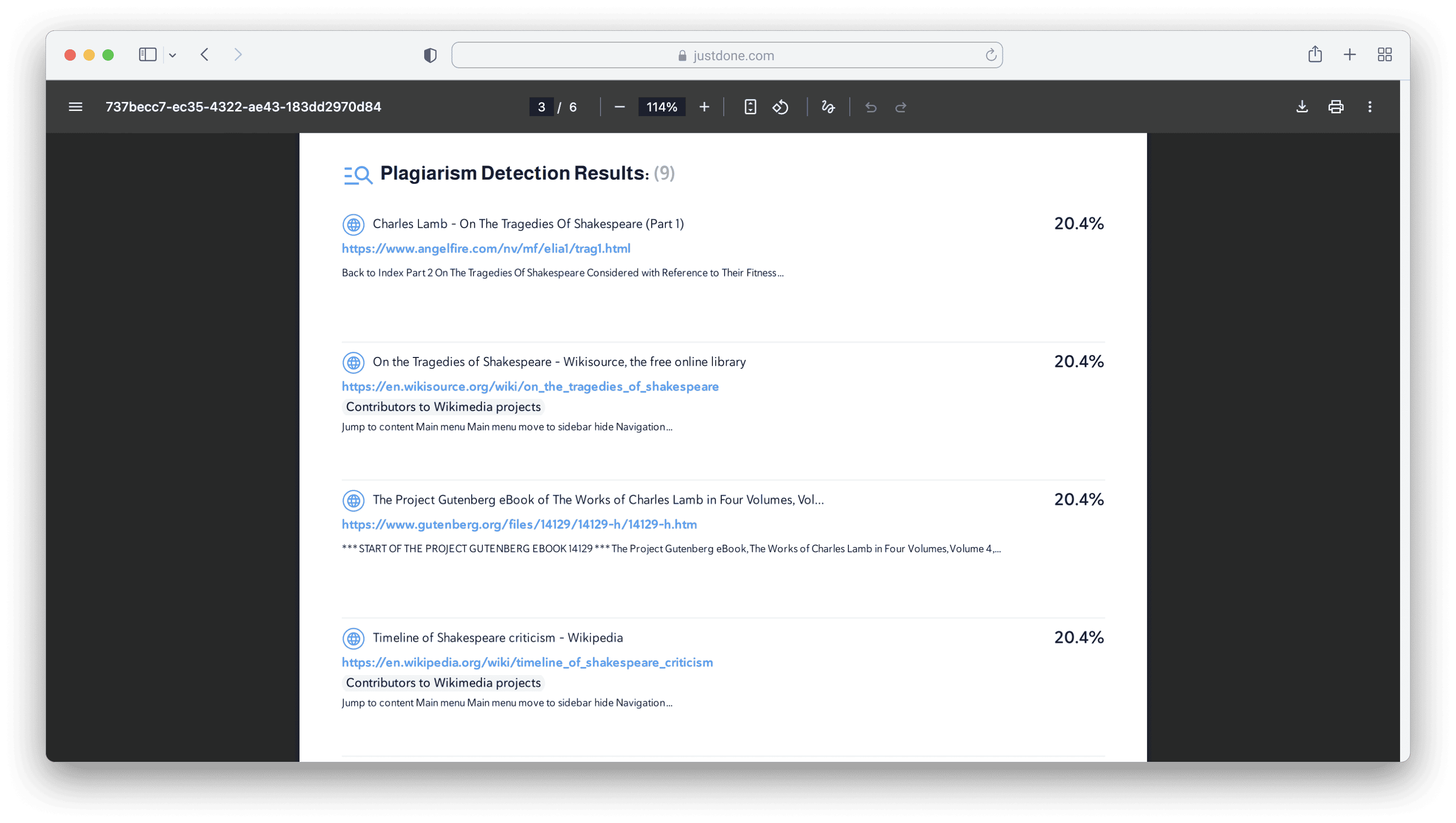Screen dimensions: 1456x823
Task: Print the PDF document
Action: point(1336,107)
